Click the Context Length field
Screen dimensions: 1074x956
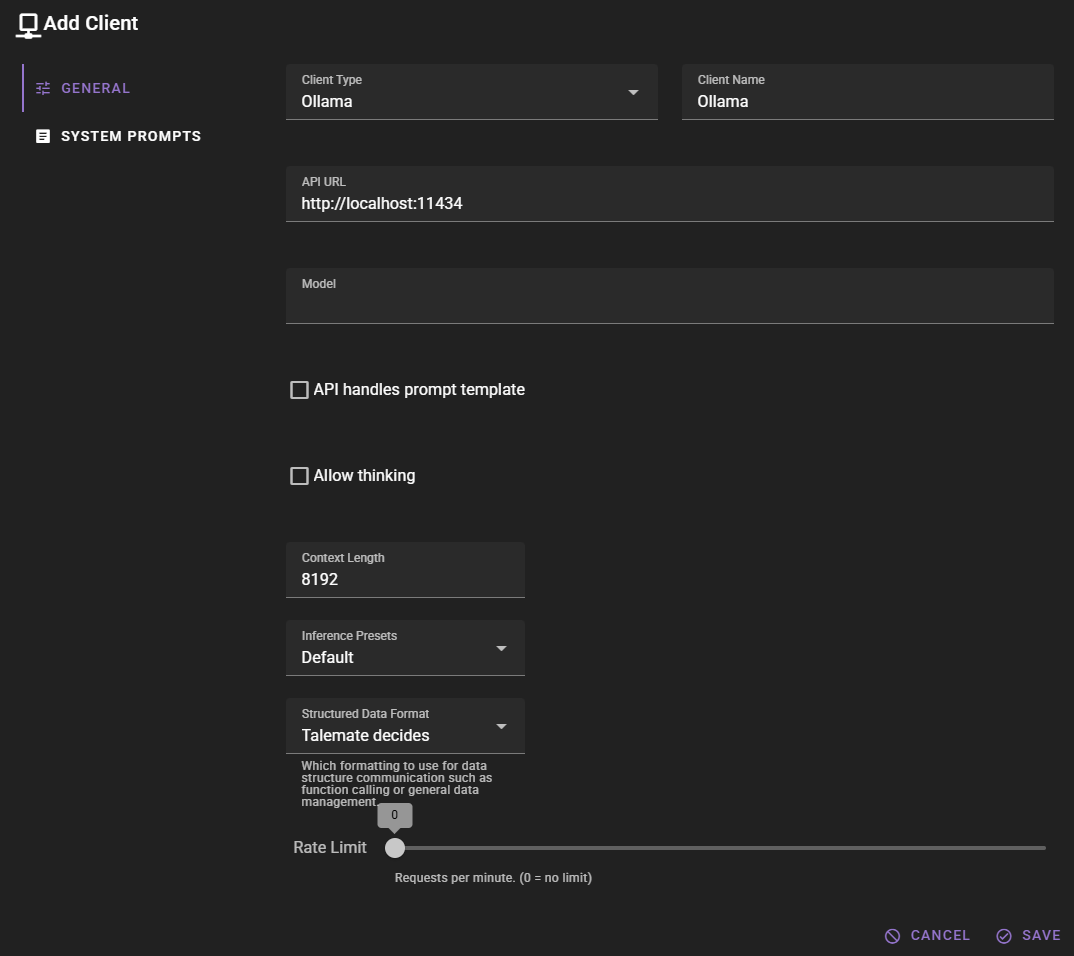[x=405, y=570]
